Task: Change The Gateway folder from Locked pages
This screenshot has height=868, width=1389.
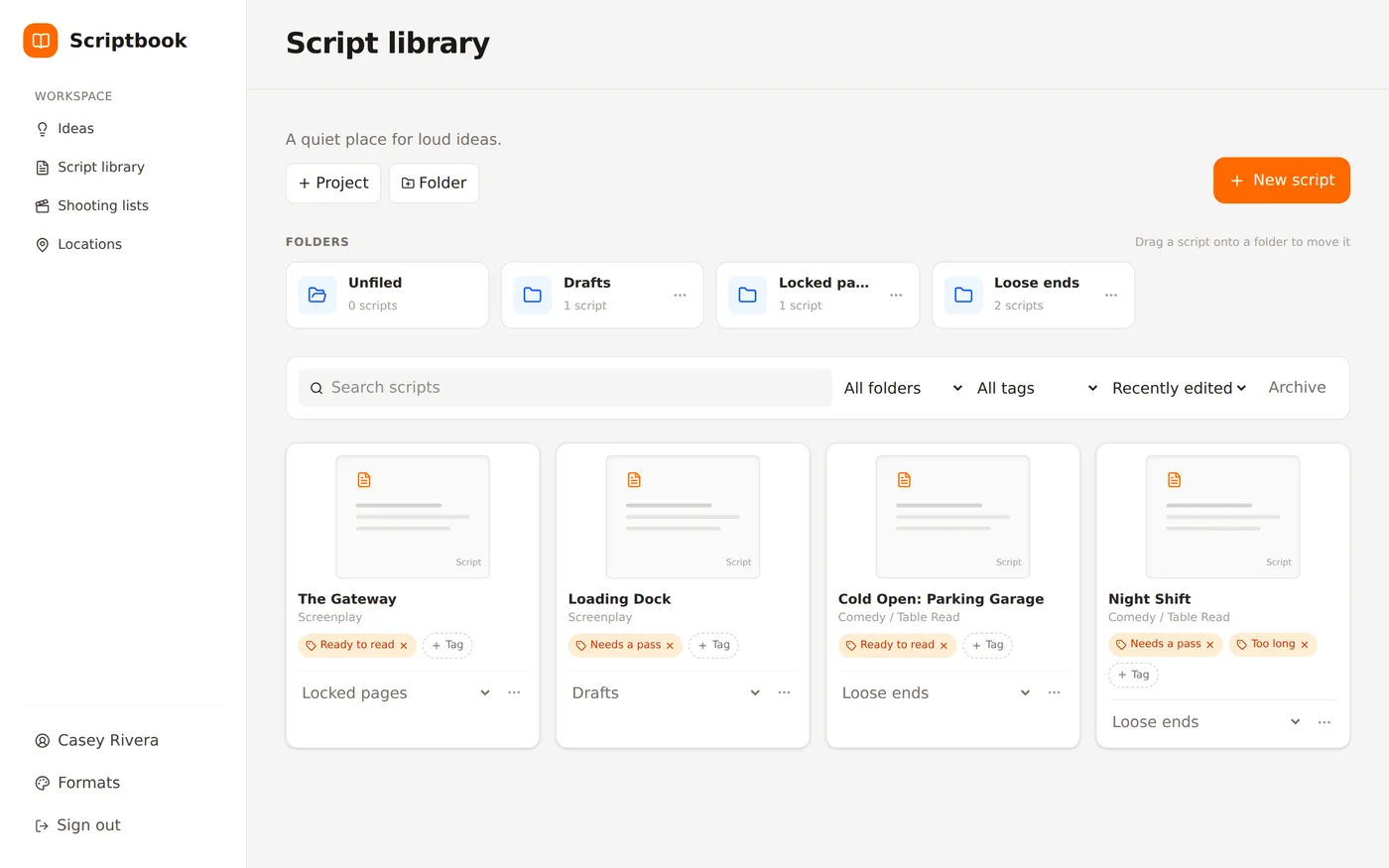Action: (397, 693)
